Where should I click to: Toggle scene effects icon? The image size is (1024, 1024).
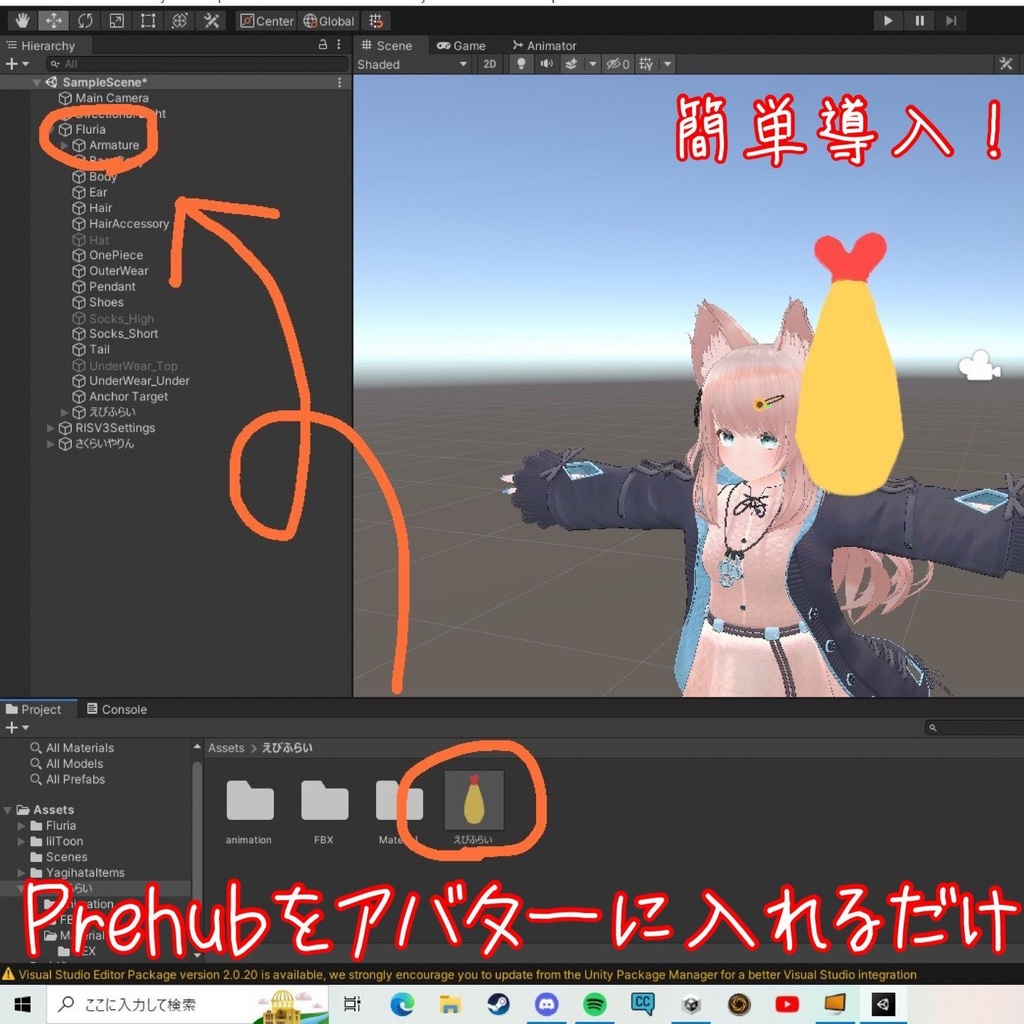(x=571, y=64)
